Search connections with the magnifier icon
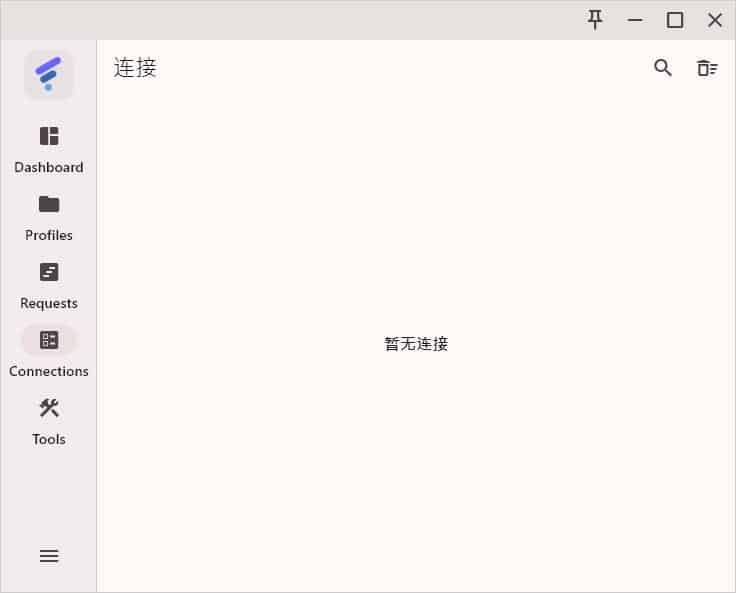This screenshot has width=736, height=593. point(663,68)
